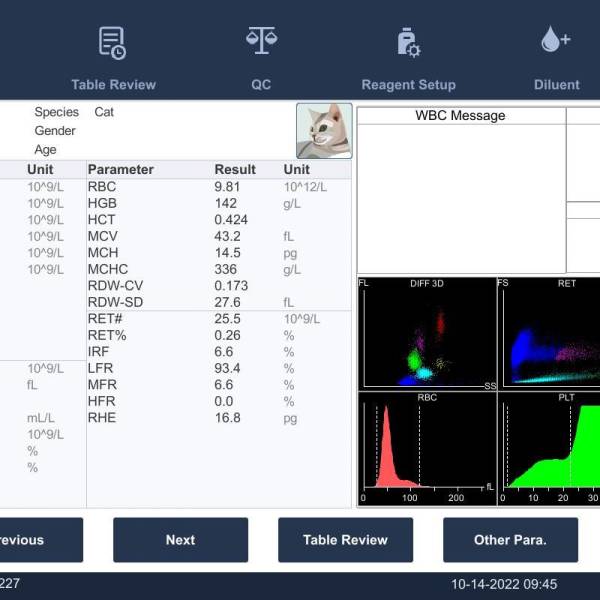
Task: Select the RDW-SD parameter row
Action: tap(219, 302)
